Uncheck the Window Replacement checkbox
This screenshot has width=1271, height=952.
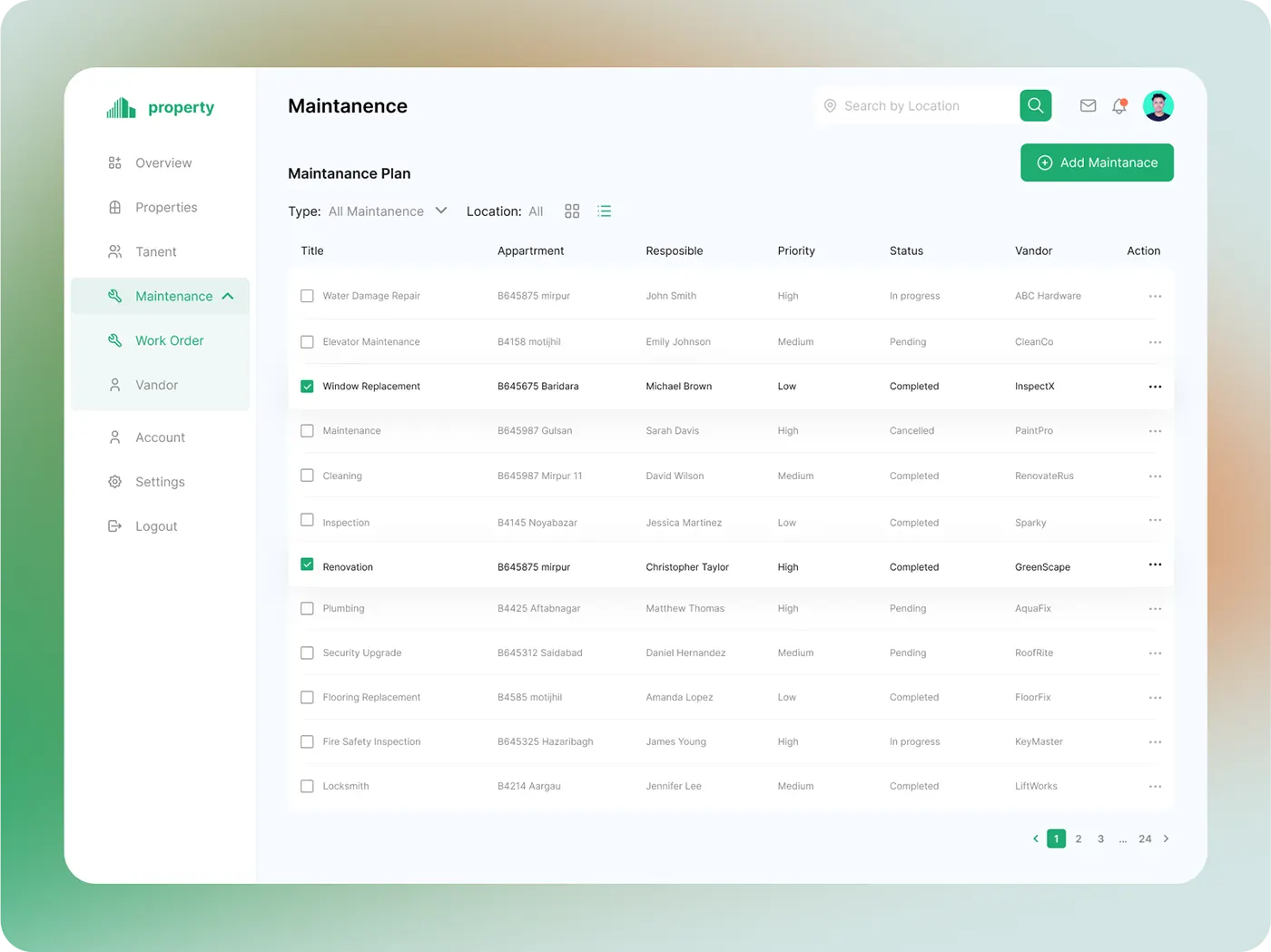[x=307, y=387]
